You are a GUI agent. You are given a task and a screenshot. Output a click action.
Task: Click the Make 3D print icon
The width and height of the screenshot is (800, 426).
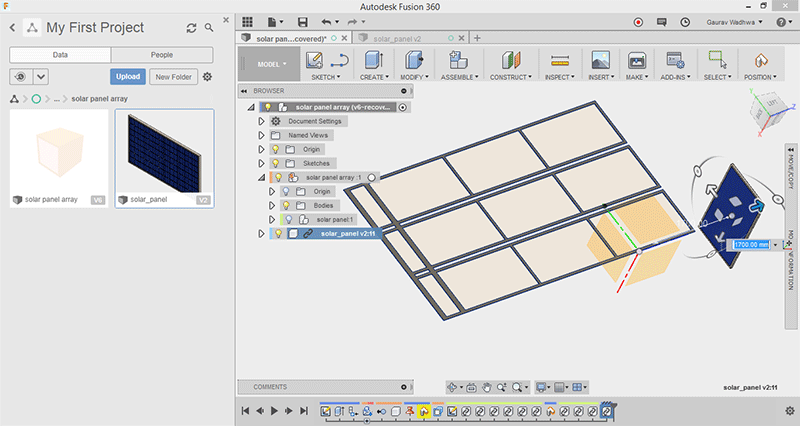[635, 61]
